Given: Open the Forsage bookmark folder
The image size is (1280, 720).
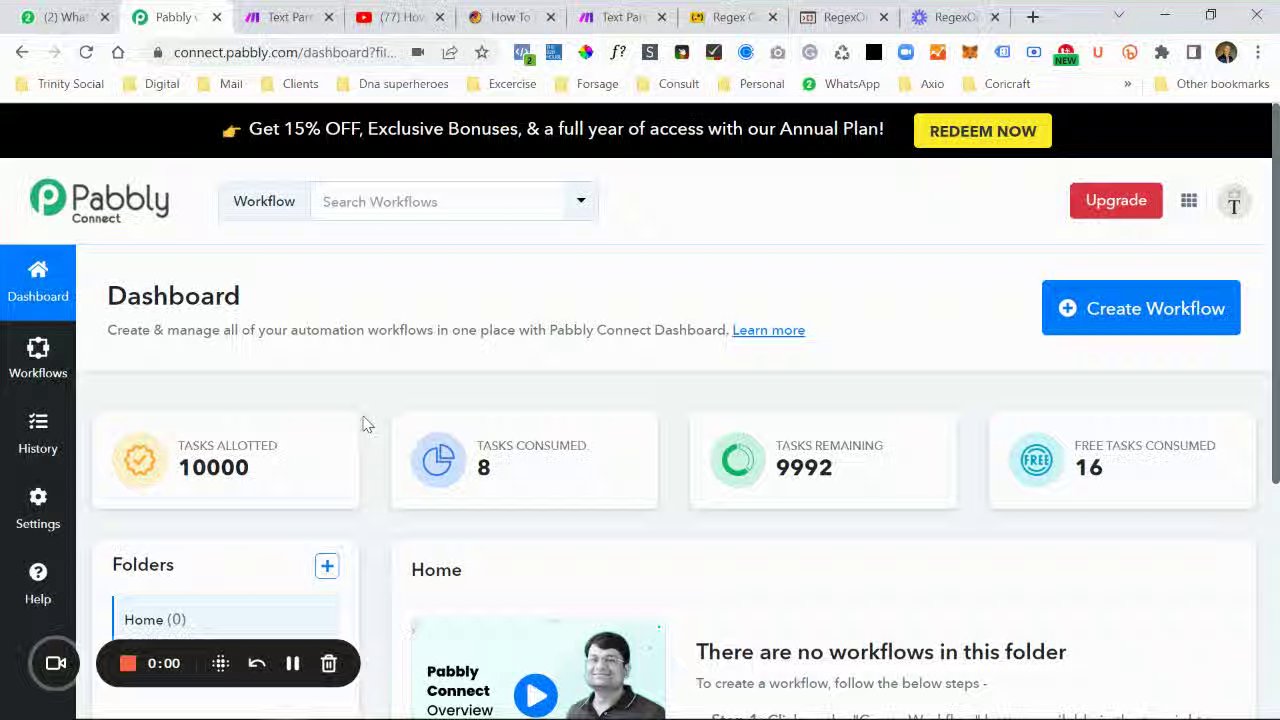Looking at the screenshot, I should click(586, 84).
